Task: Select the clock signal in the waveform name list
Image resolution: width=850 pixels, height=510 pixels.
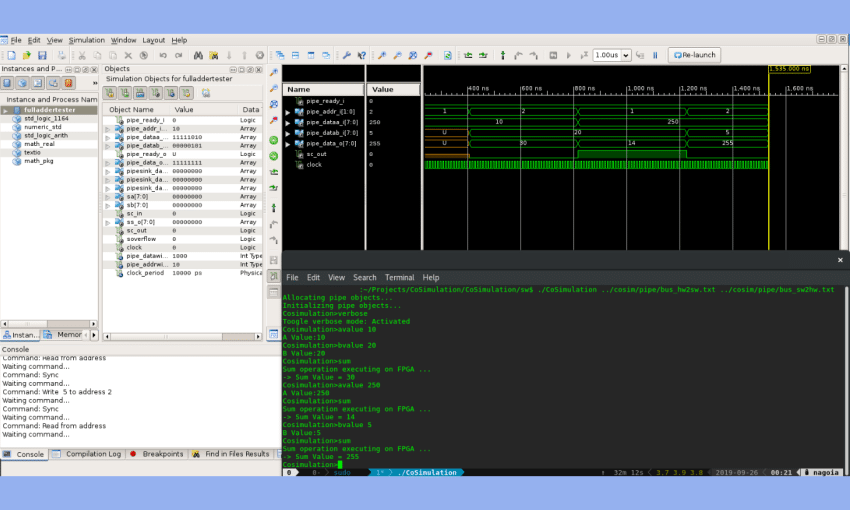Action: (314, 164)
